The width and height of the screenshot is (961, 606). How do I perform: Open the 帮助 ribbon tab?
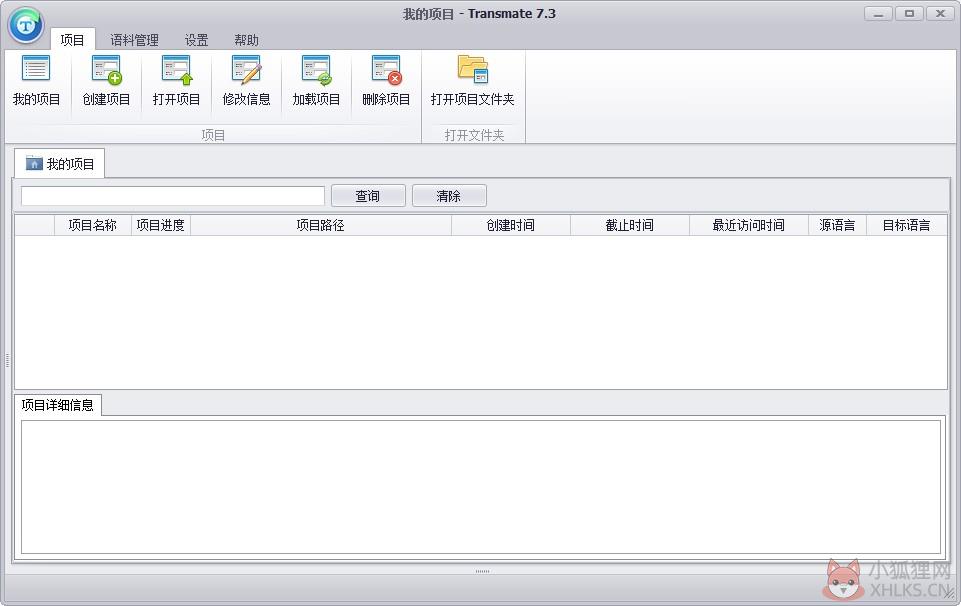tap(246, 40)
